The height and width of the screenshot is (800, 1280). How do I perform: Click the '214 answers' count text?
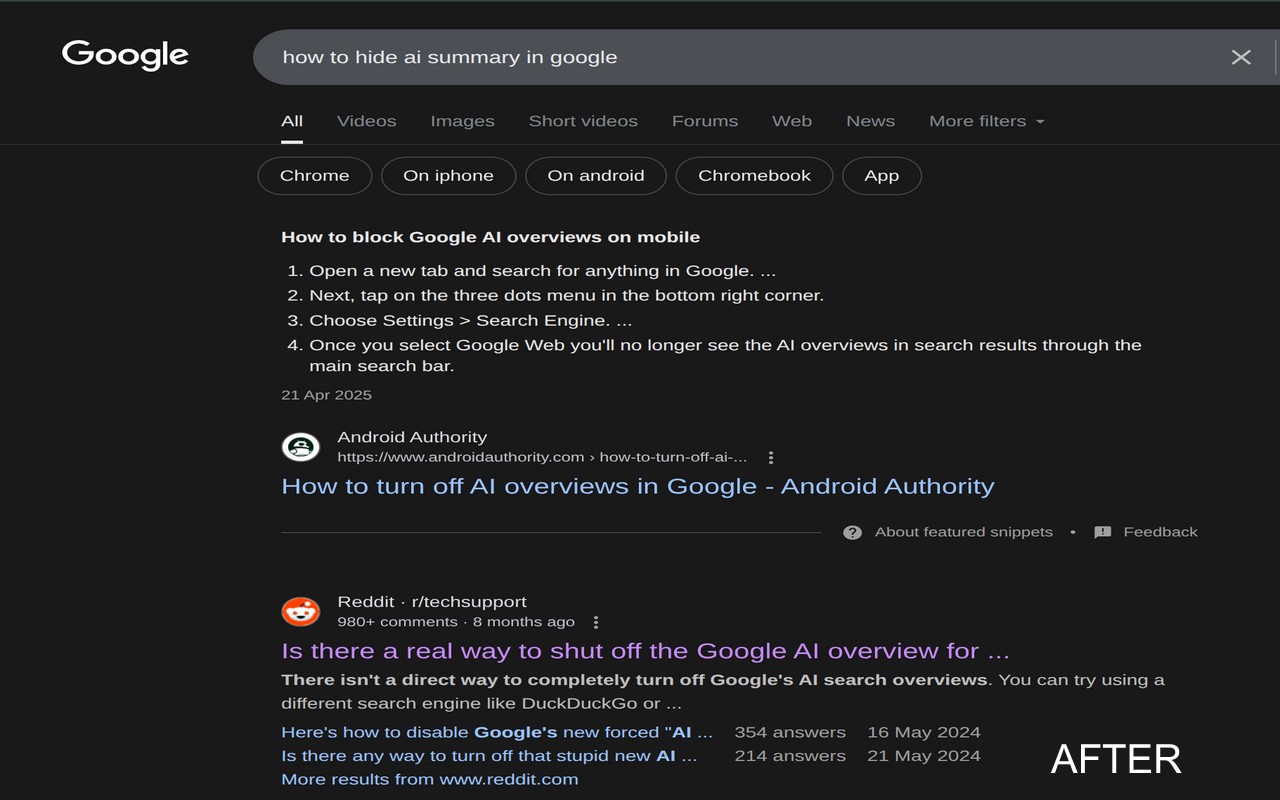coord(790,756)
